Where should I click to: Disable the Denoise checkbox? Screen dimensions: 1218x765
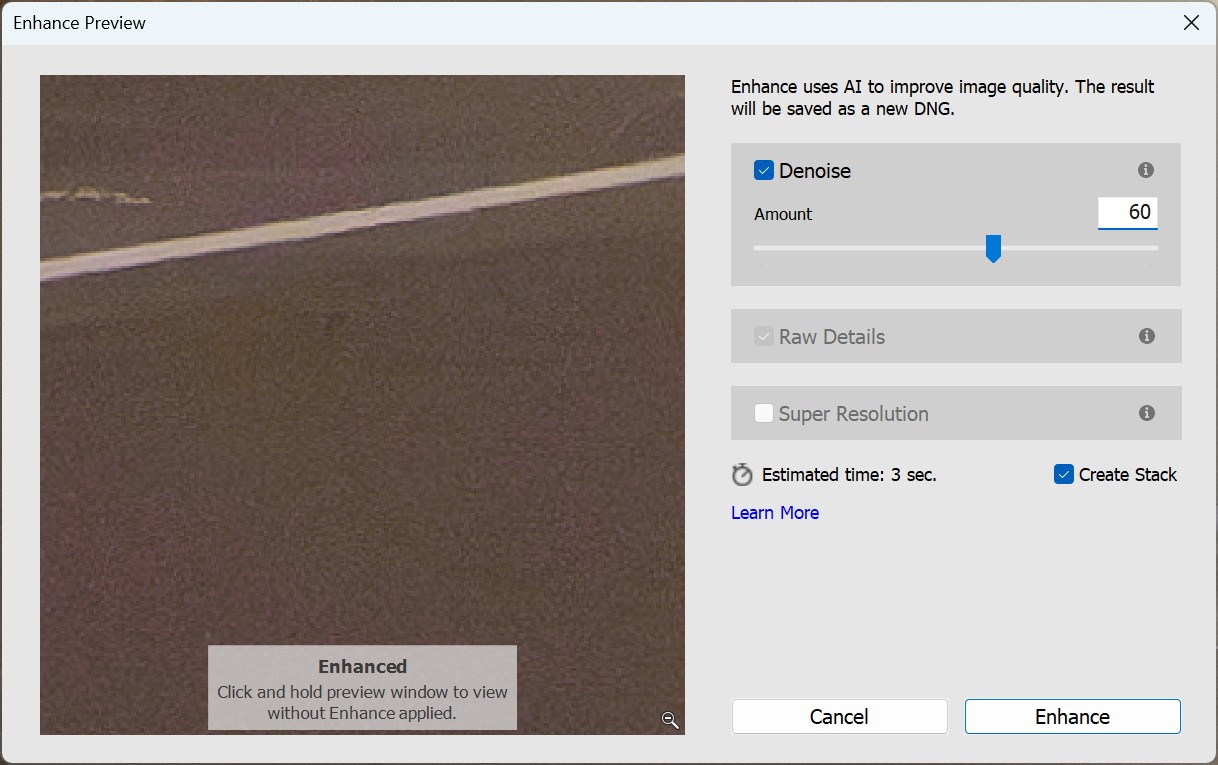(x=764, y=171)
